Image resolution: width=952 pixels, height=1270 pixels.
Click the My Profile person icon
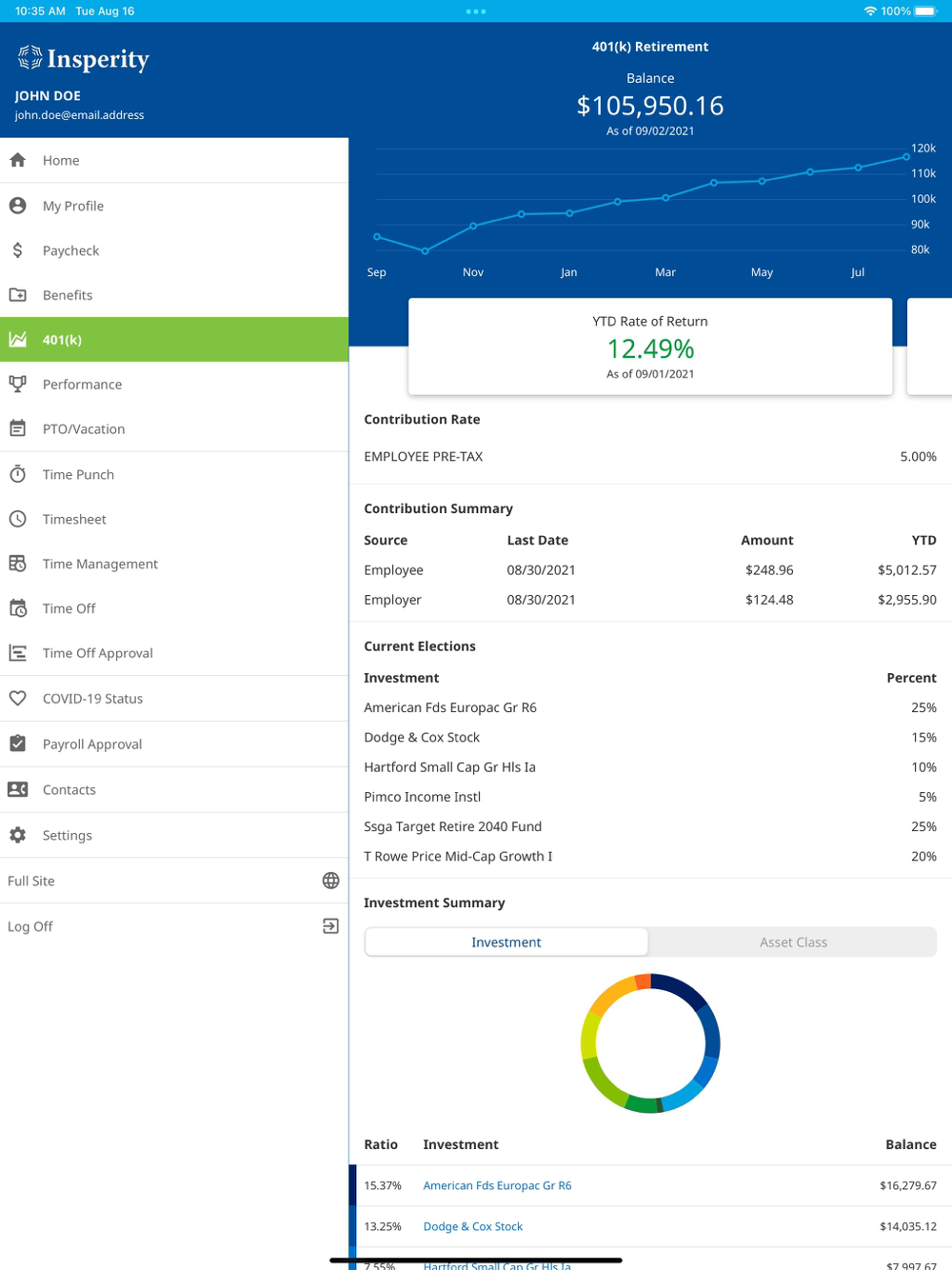point(18,206)
